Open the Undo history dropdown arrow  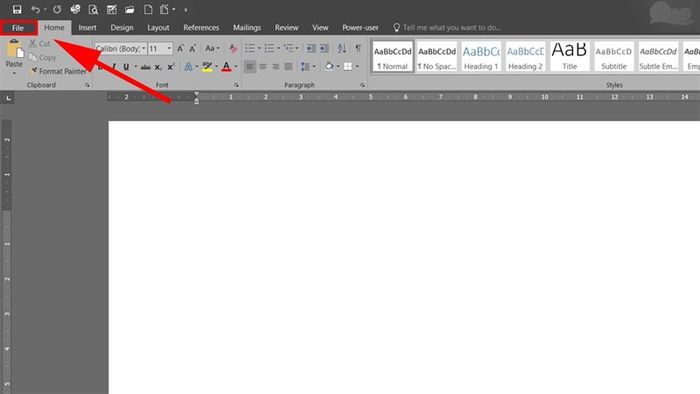click(x=45, y=10)
